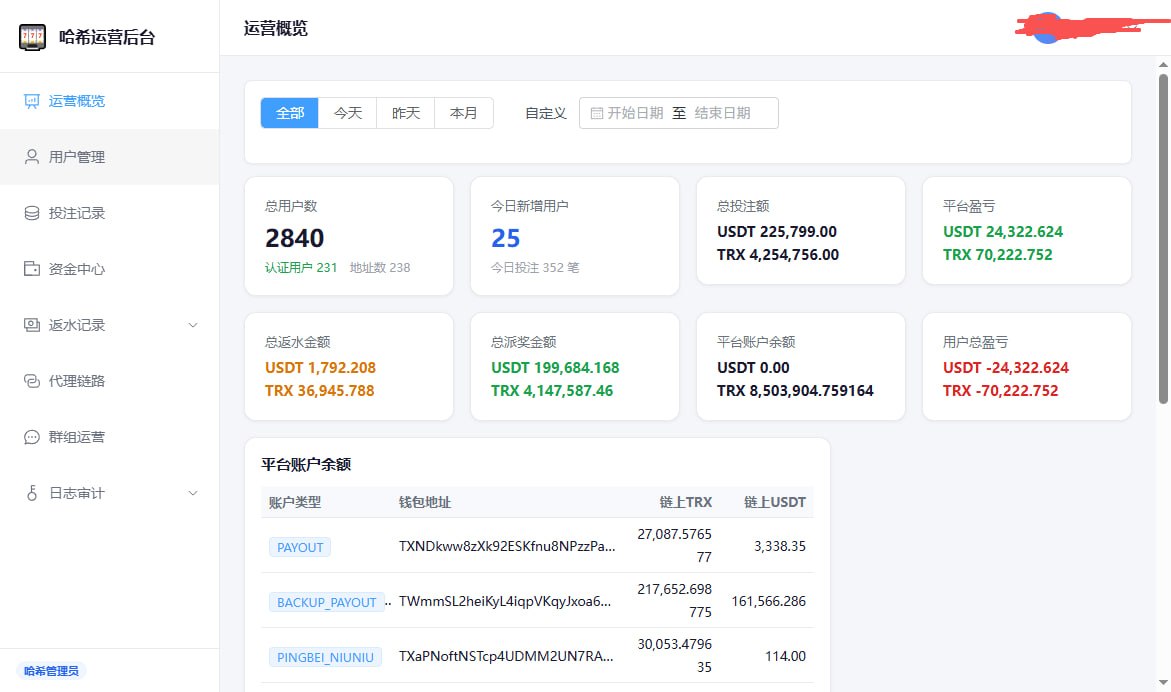Click the 运营概览 presentation icon in sidebar
The height and width of the screenshot is (692, 1171).
coord(31,101)
